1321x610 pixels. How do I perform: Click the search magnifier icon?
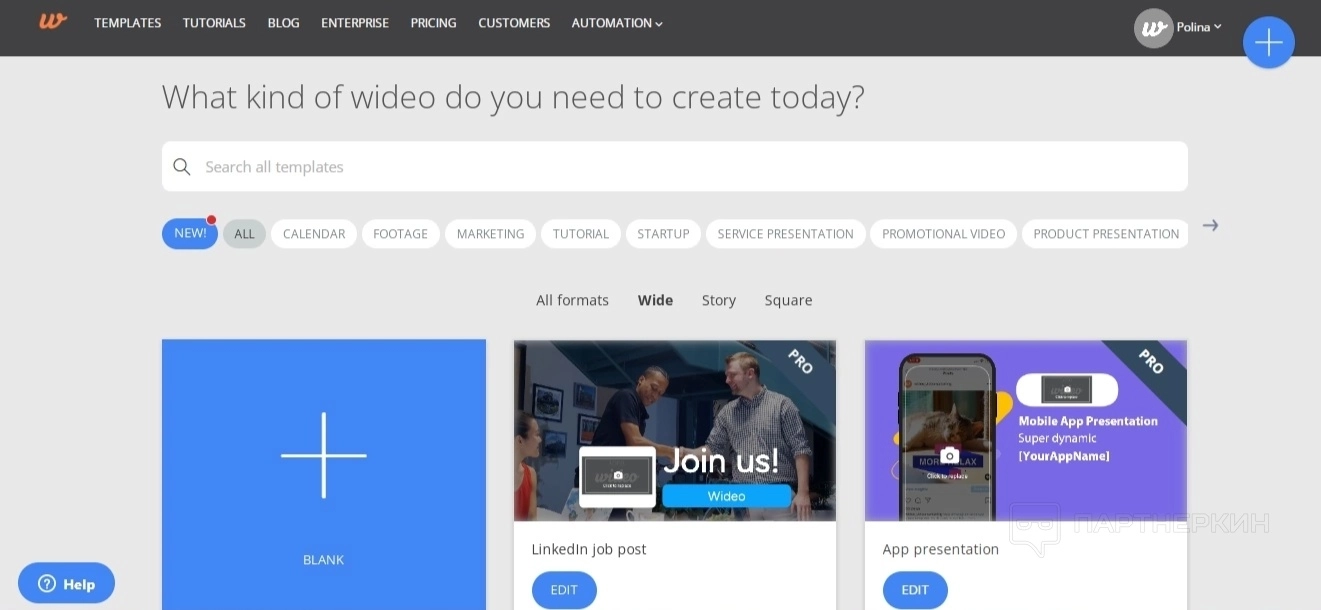181,167
